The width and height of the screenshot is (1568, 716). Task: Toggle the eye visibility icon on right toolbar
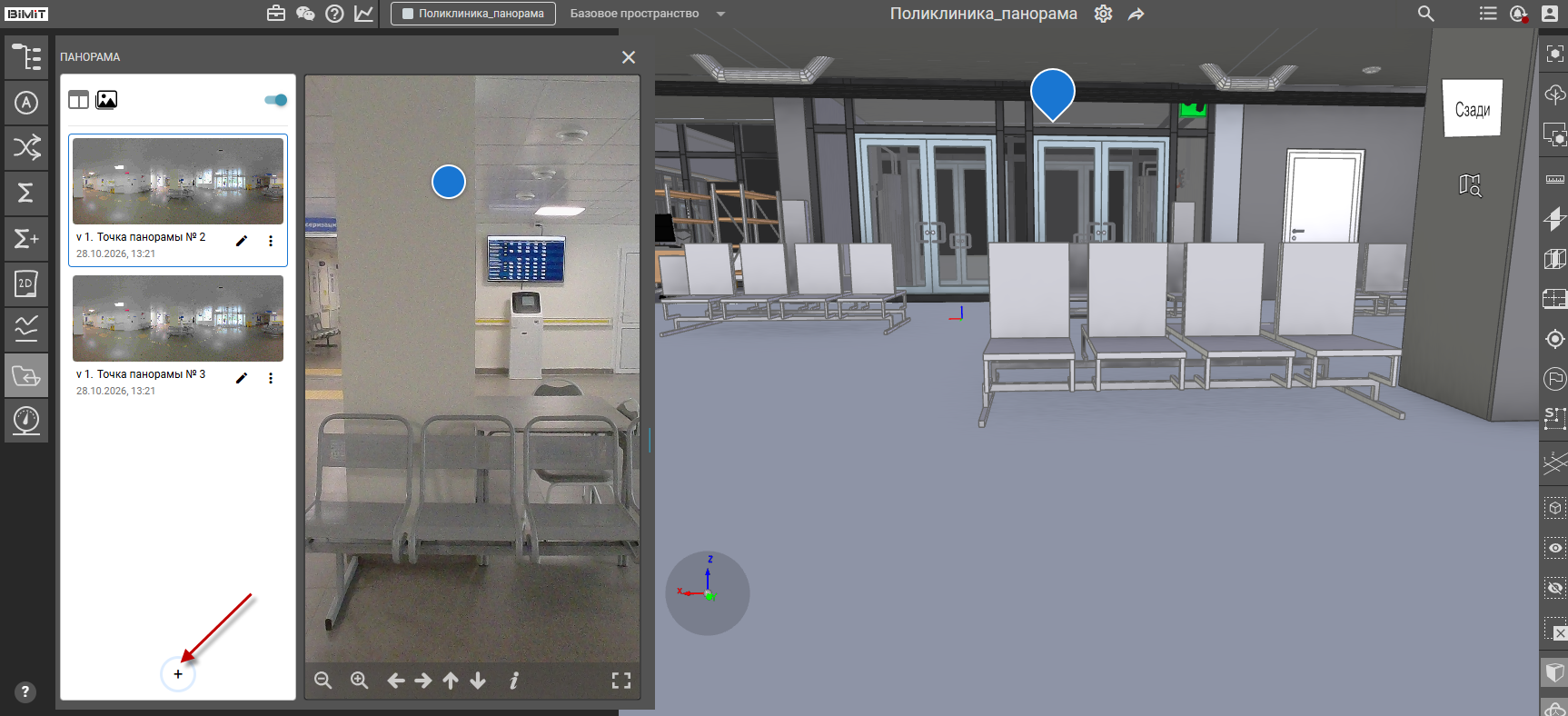tap(1554, 548)
